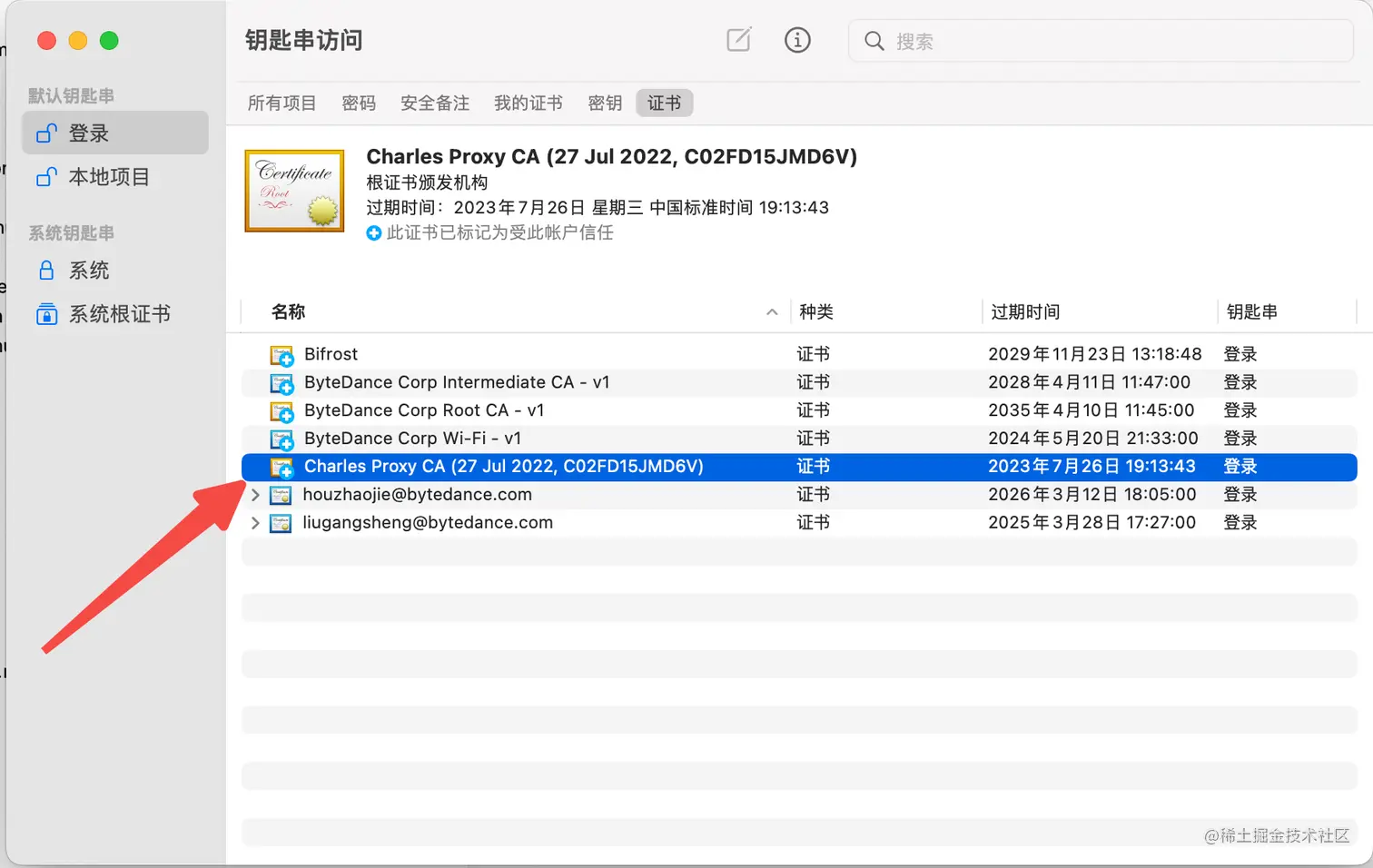Open the 安全备注 tab
This screenshot has height=868, width=1373.
coord(435,103)
